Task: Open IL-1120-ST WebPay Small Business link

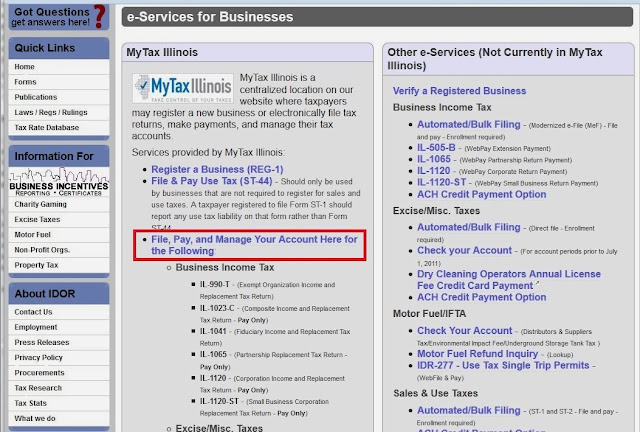Action: (441, 183)
